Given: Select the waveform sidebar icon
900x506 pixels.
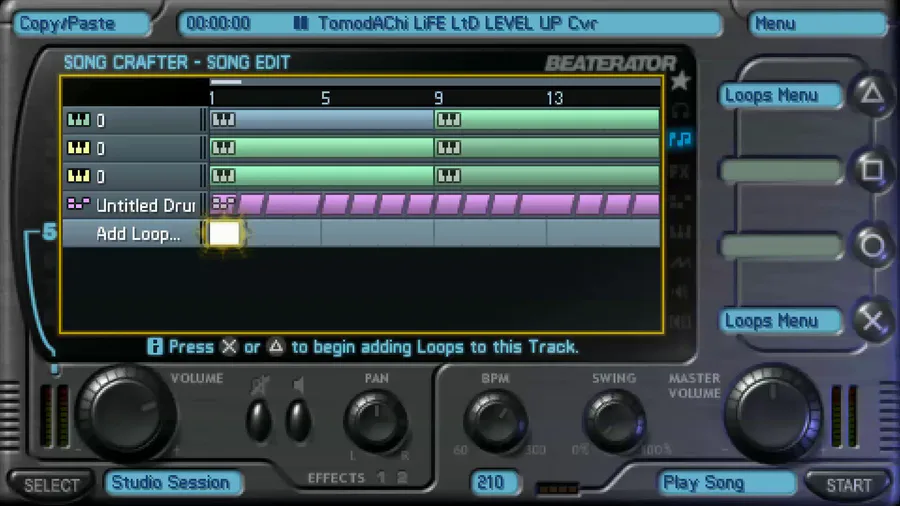Looking at the screenshot, I should coord(680,262).
